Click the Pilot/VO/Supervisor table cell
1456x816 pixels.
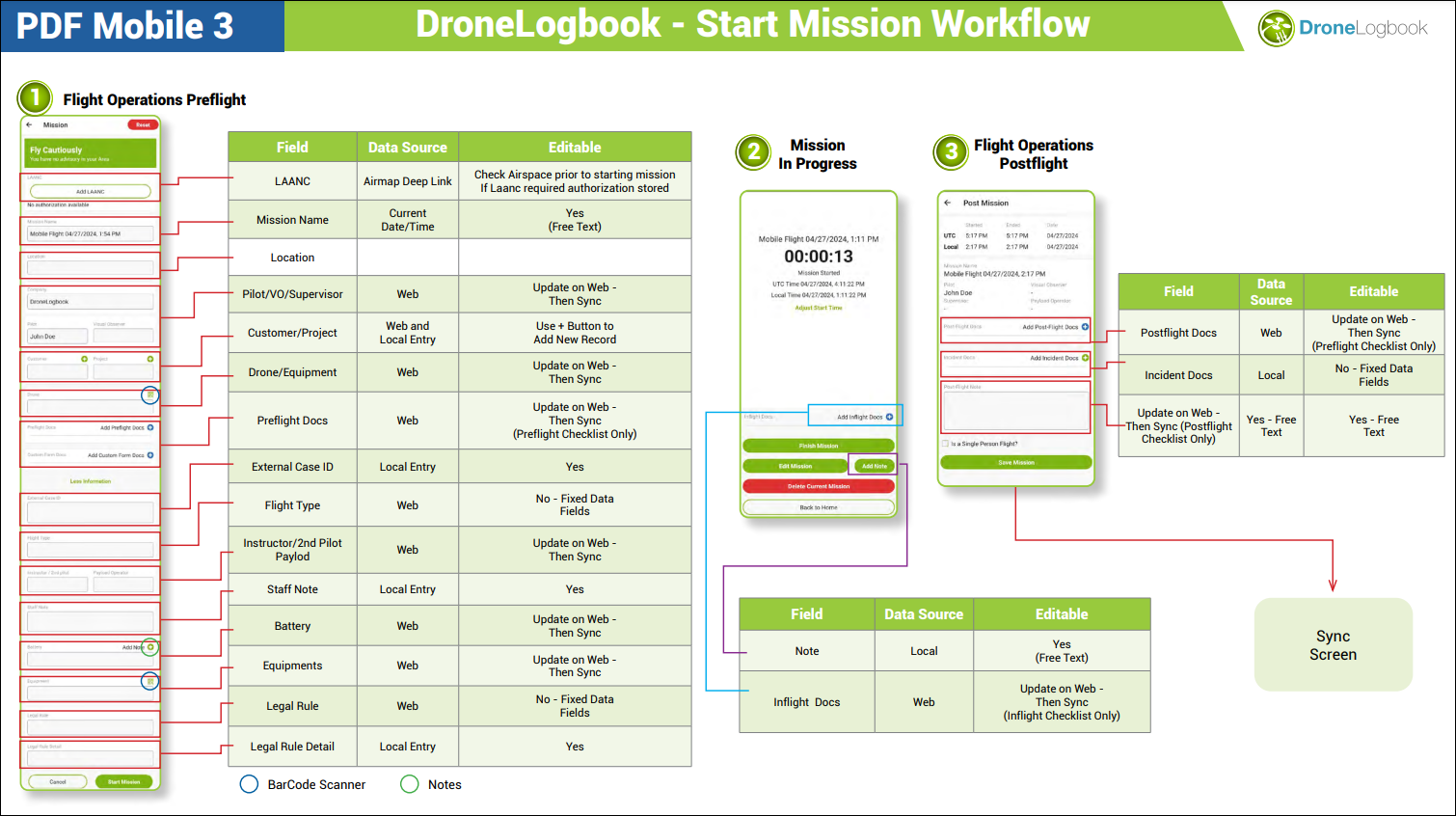pyautogui.click(x=292, y=294)
